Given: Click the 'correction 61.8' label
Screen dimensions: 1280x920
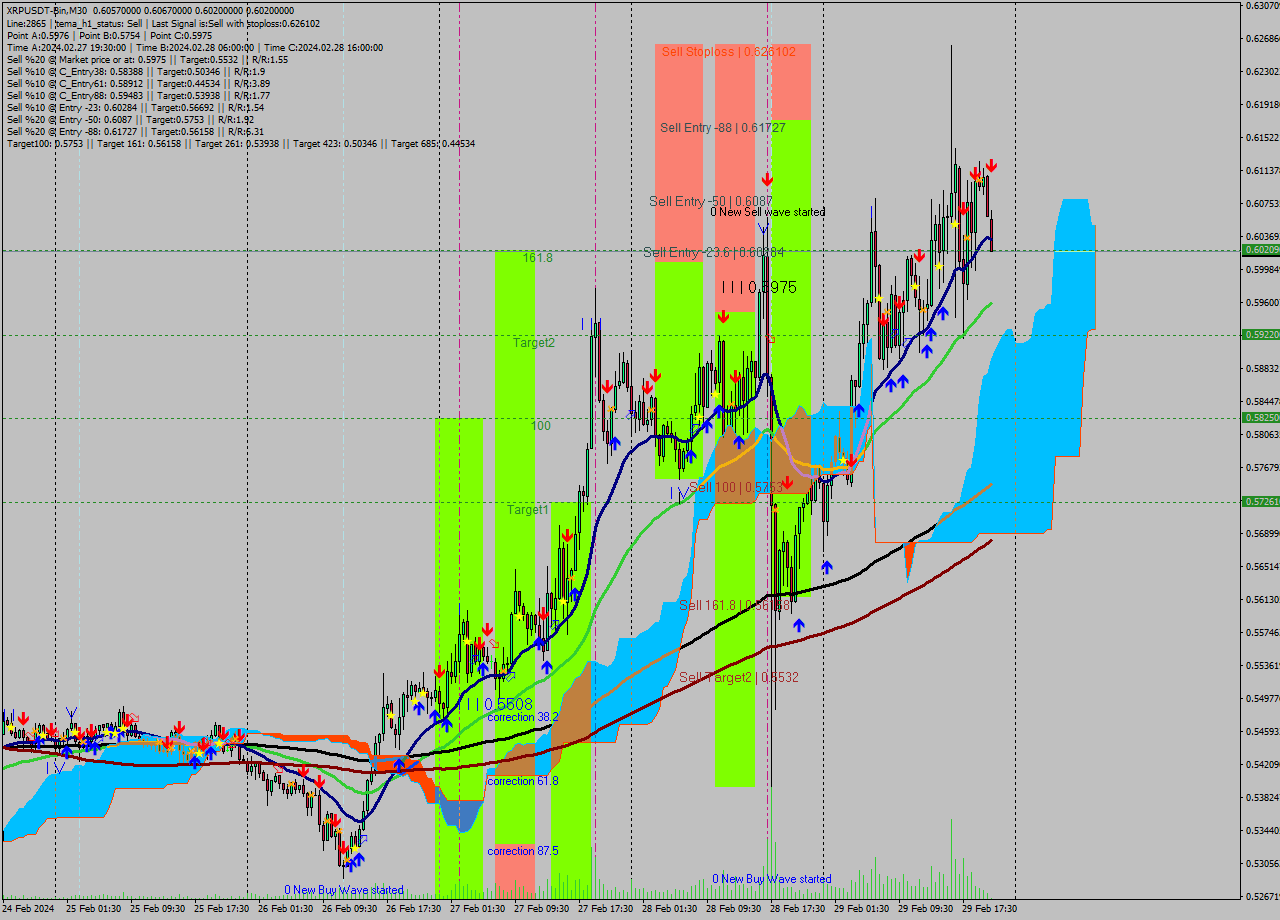Looking at the screenshot, I should 523,781.
